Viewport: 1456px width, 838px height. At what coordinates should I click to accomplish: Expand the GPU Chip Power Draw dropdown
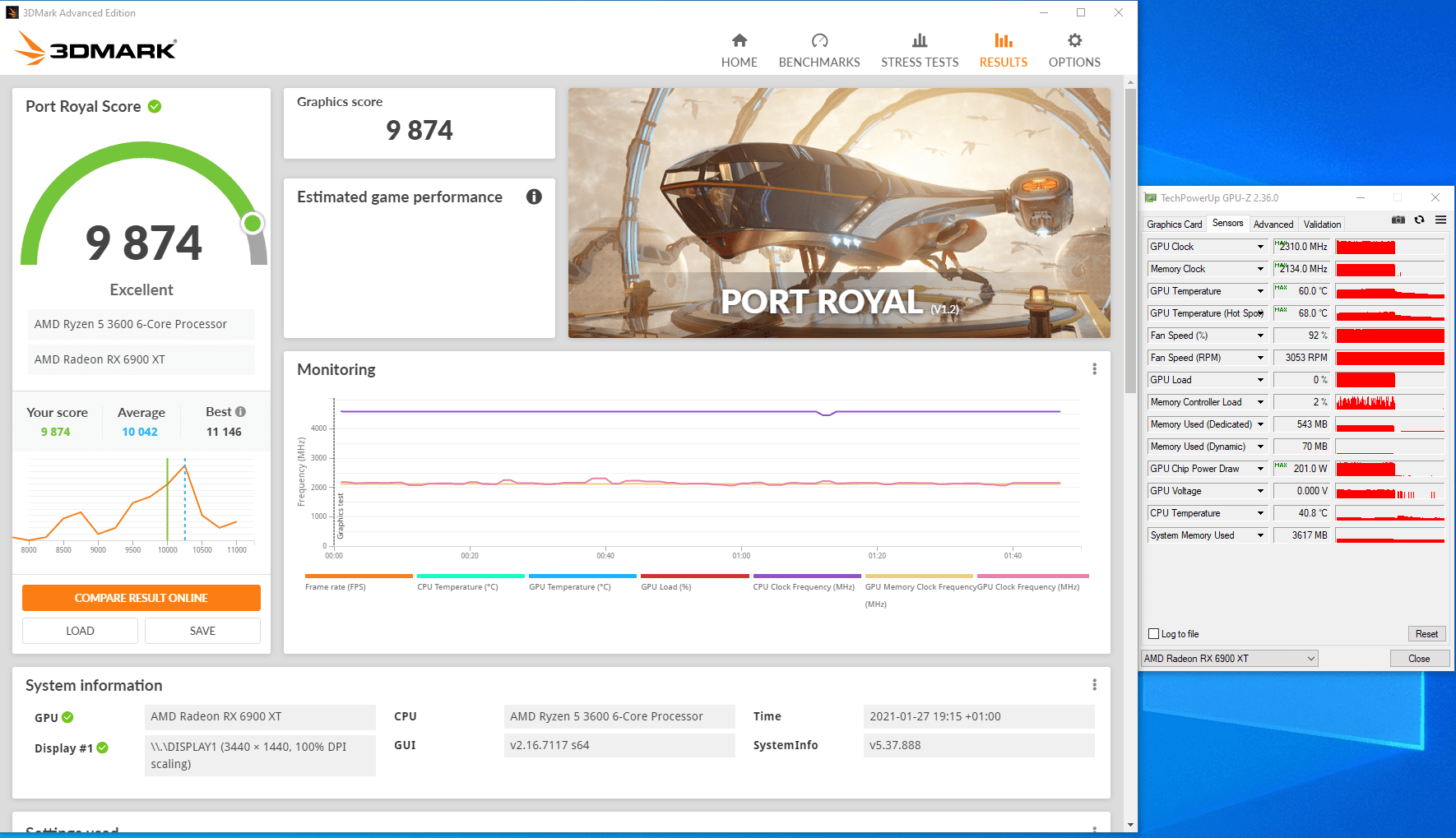tap(1260, 469)
